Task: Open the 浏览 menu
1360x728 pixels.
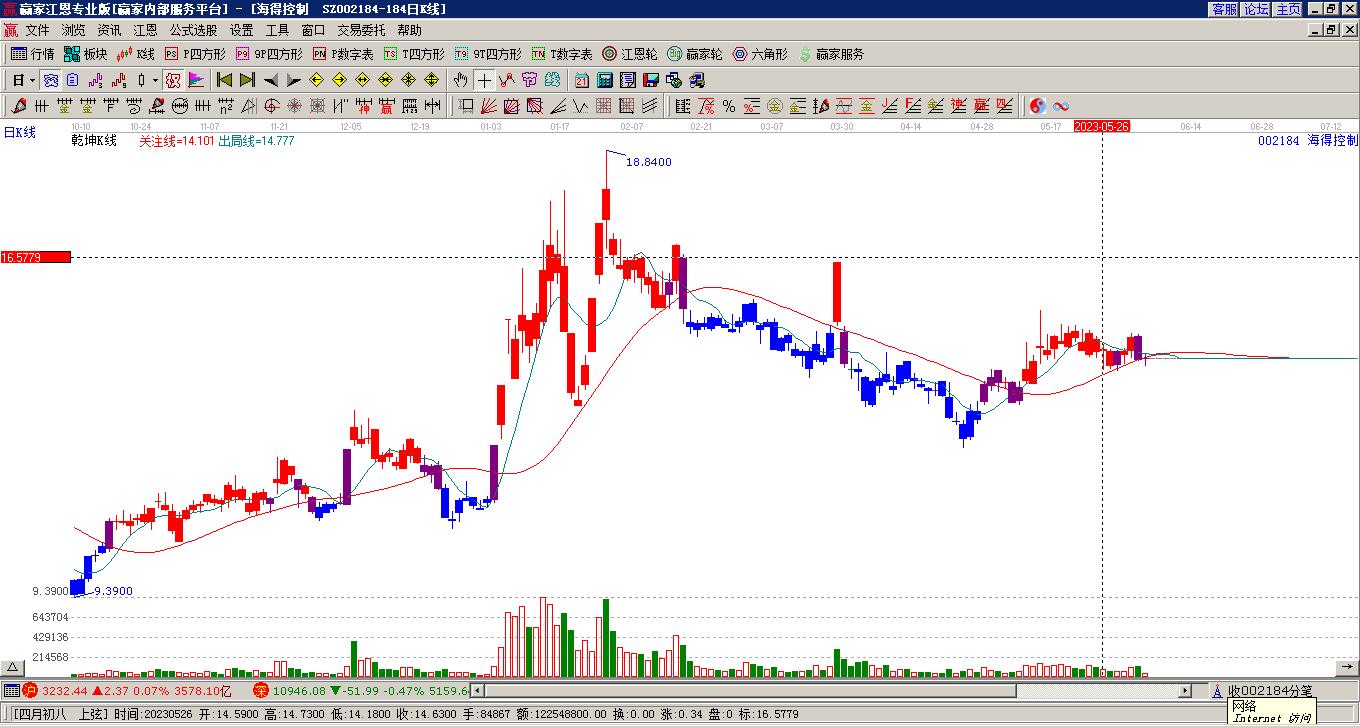Action: (73, 31)
